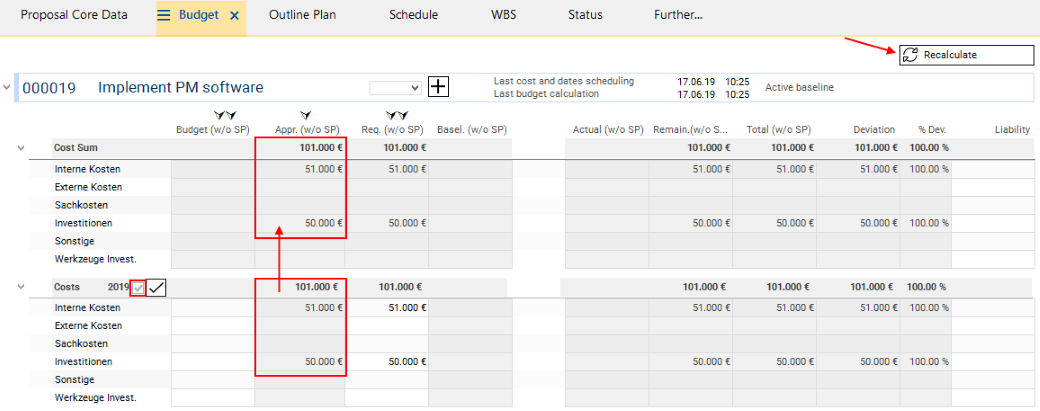Collapse the Cost Sum group
Screen dimensions: 1040x411
pos(19,148)
